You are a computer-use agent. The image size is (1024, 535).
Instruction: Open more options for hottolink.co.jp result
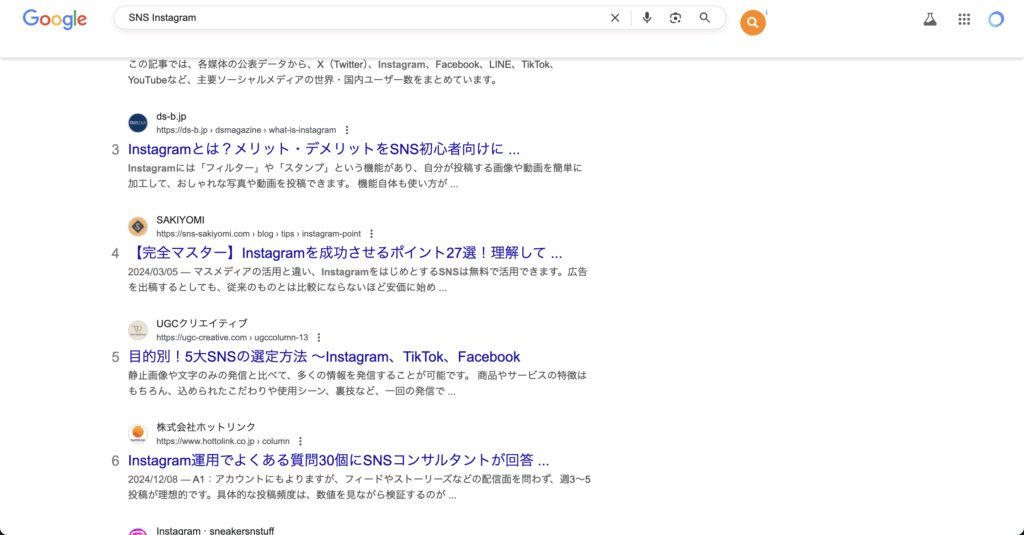point(300,441)
